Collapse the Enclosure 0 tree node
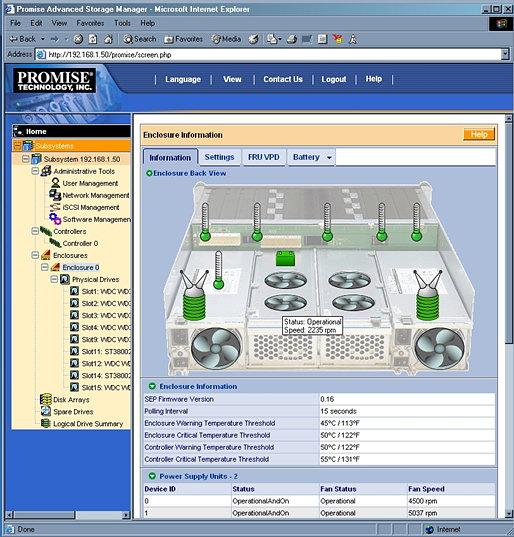The image size is (514, 537). tap(45, 267)
